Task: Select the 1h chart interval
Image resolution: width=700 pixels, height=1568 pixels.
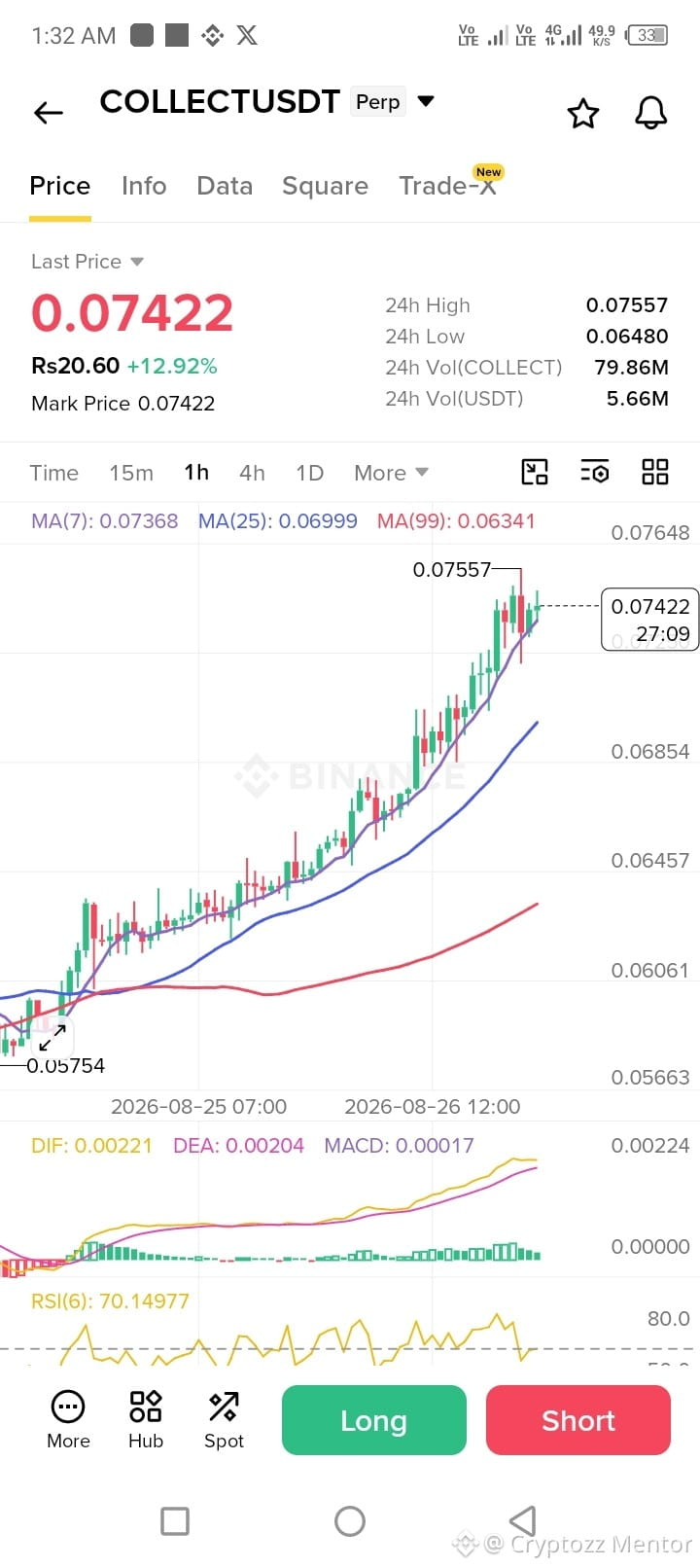Action: (x=196, y=473)
